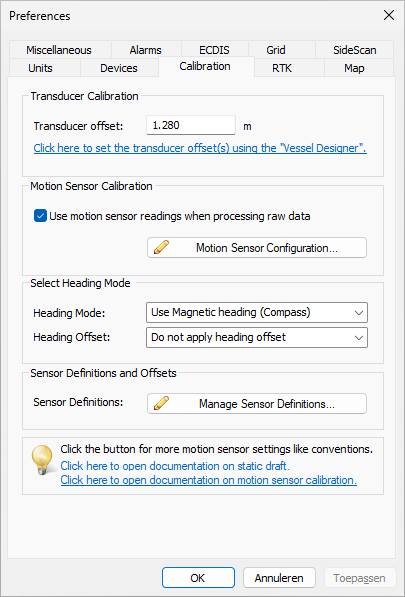Expand the Heading Mode dropdown
Image resolution: width=405 pixels, height=597 pixels.
257,313
